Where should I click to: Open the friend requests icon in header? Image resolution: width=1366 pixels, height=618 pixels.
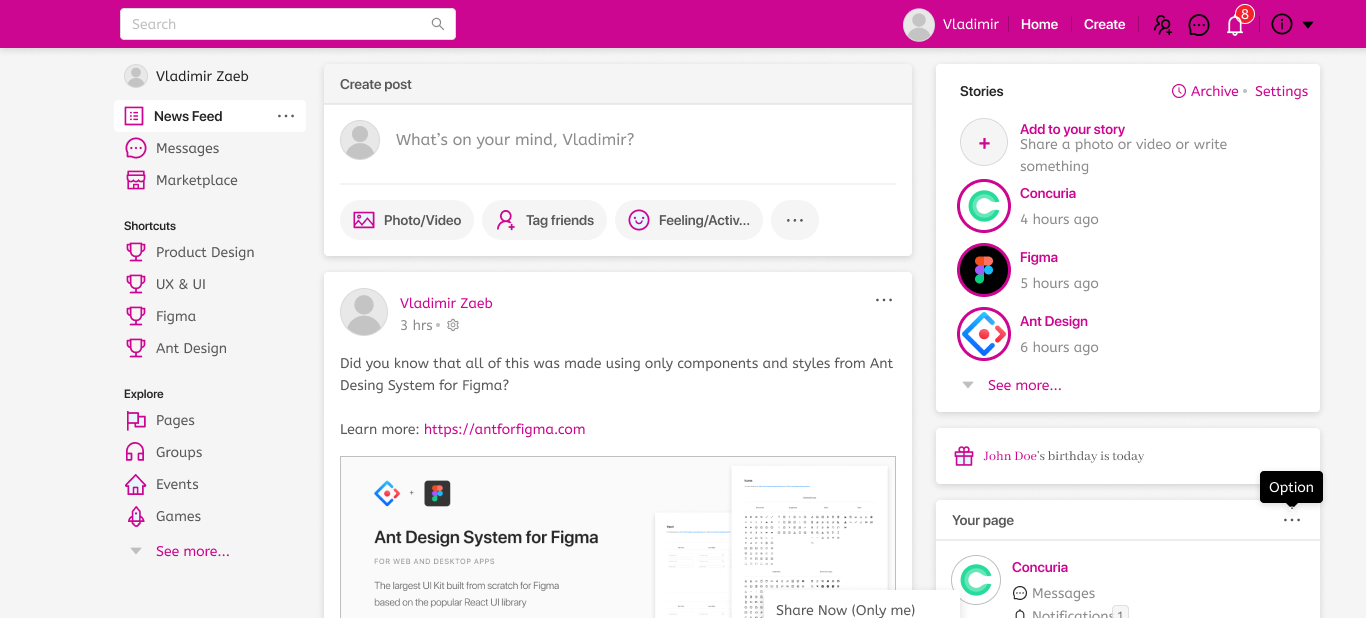(1162, 25)
